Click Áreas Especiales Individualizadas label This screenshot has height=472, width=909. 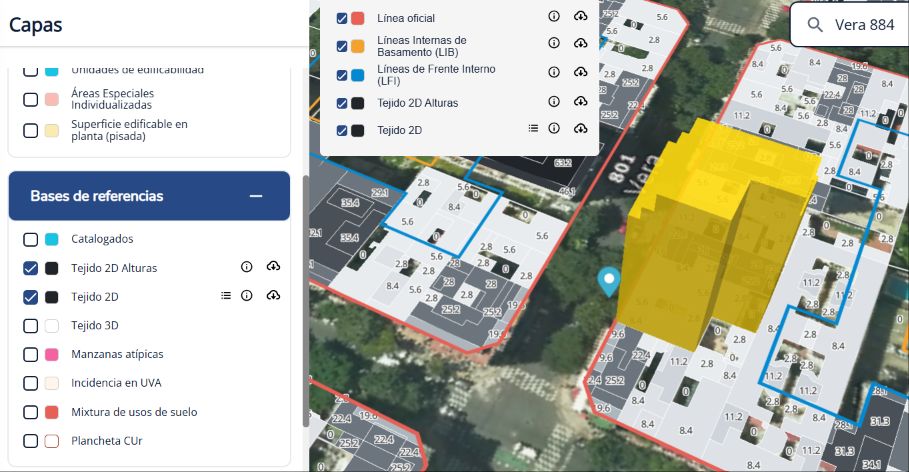point(112,99)
